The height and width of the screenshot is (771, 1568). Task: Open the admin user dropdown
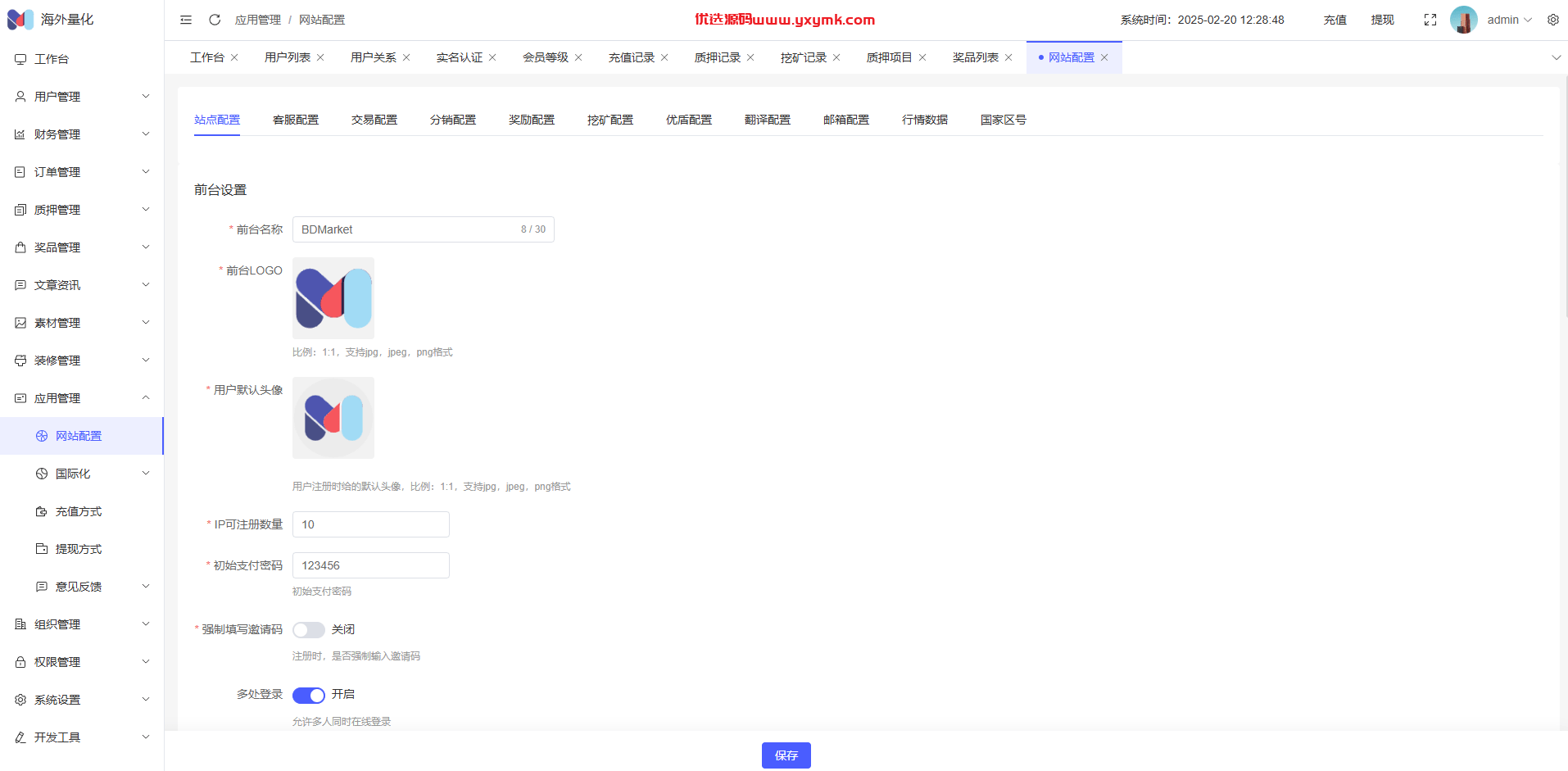pyautogui.click(x=1509, y=20)
